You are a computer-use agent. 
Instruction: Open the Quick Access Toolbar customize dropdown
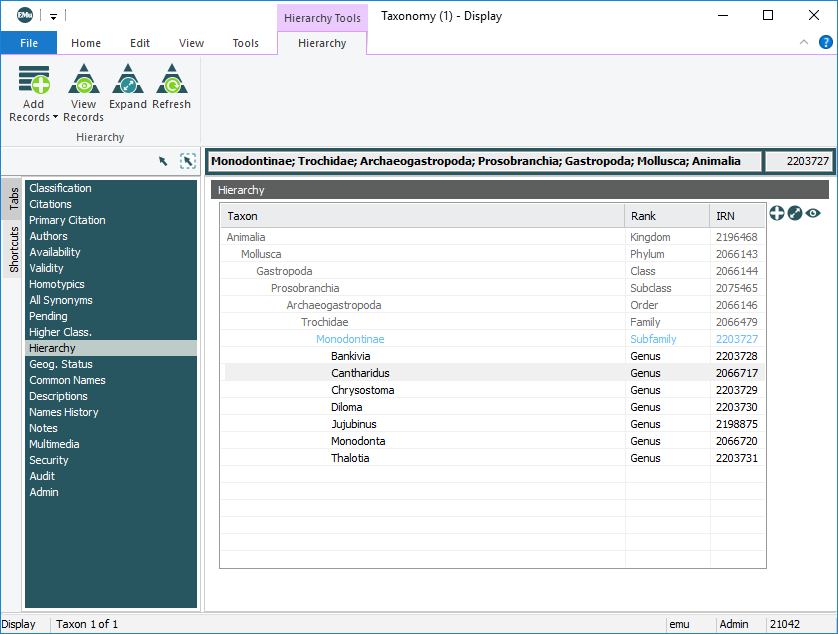(x=53, y=16)
